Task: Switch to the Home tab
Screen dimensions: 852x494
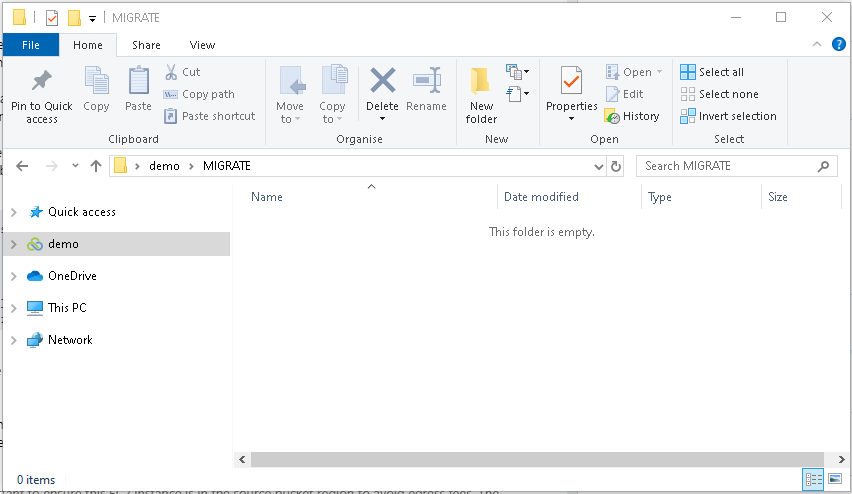Action: tap(87, 45)
